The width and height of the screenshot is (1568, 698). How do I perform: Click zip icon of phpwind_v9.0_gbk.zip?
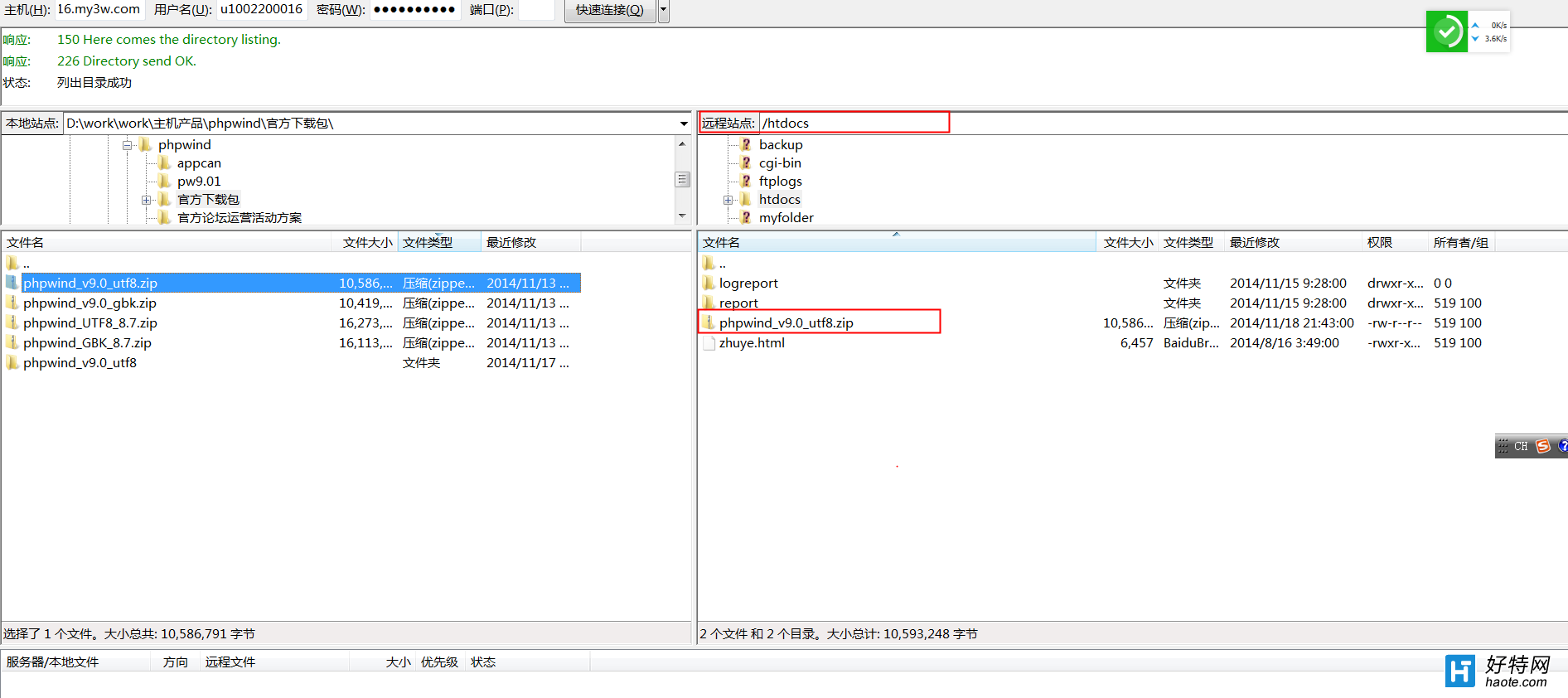(x=12, y=303)
